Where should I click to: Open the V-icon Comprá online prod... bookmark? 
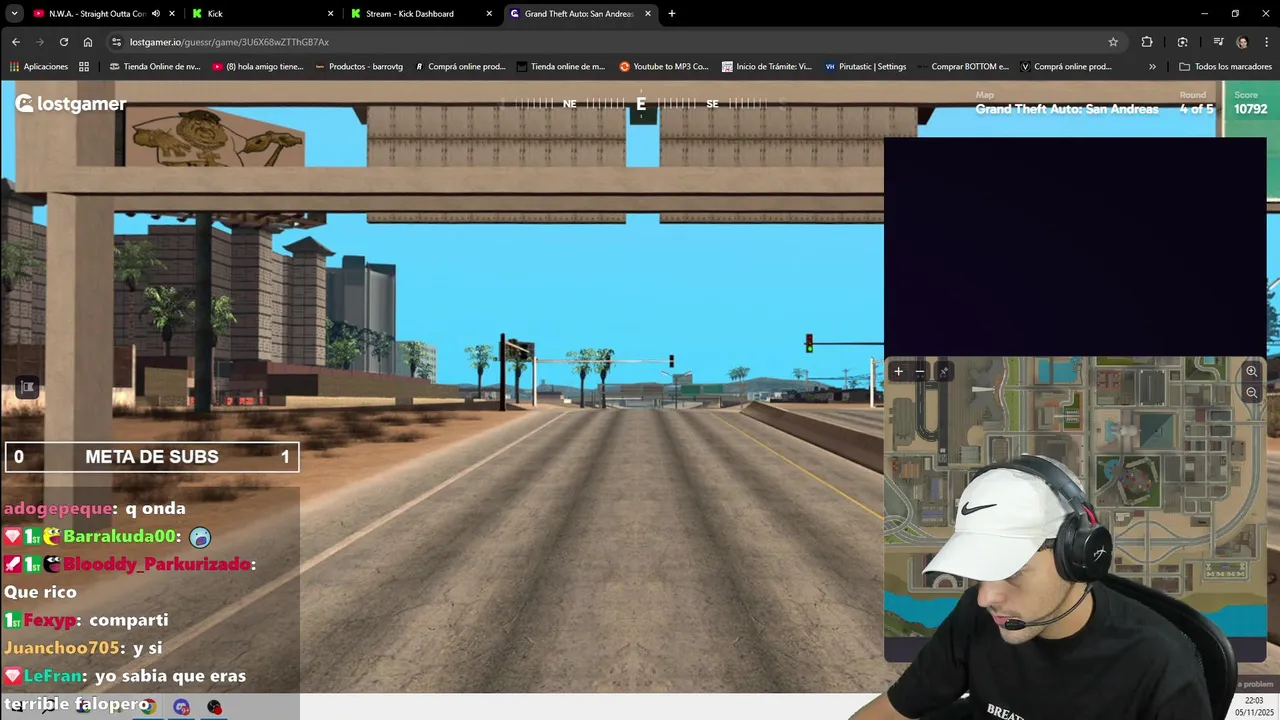click(1066, 67)
